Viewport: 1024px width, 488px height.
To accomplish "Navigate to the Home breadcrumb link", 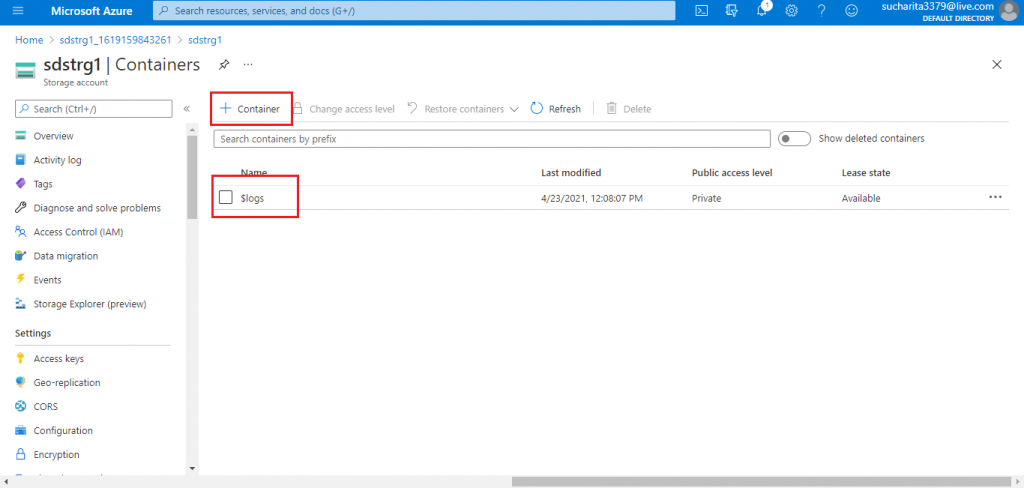I will point(29,40).
